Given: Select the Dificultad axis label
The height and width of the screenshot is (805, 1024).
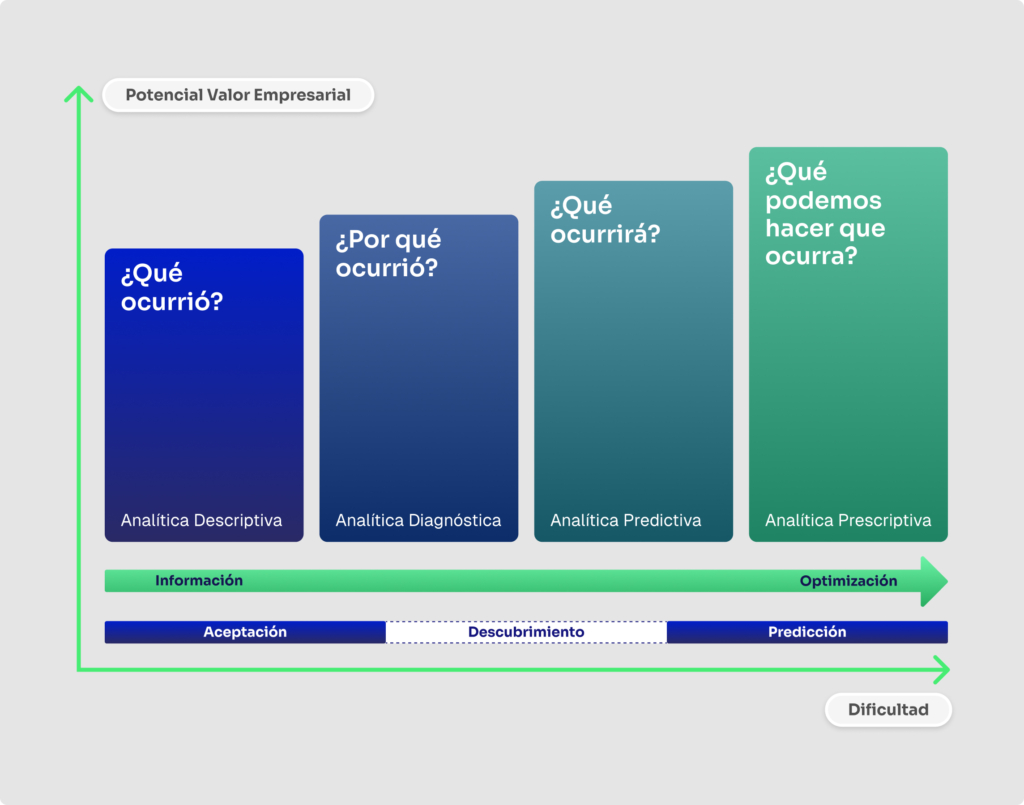Looking at the screenshot, I should pos(888,710).
